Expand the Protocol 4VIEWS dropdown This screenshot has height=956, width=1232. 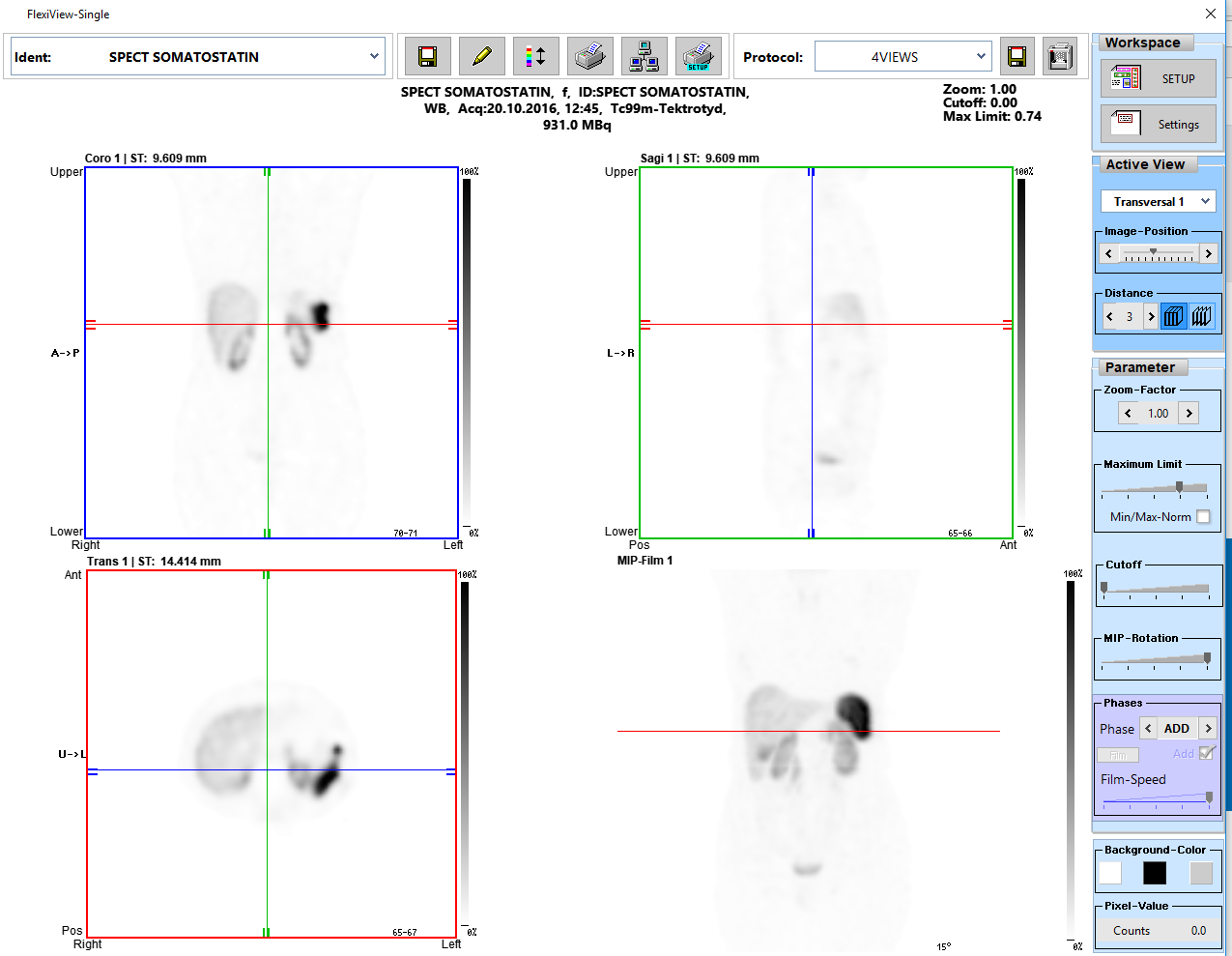pos(981,57)
